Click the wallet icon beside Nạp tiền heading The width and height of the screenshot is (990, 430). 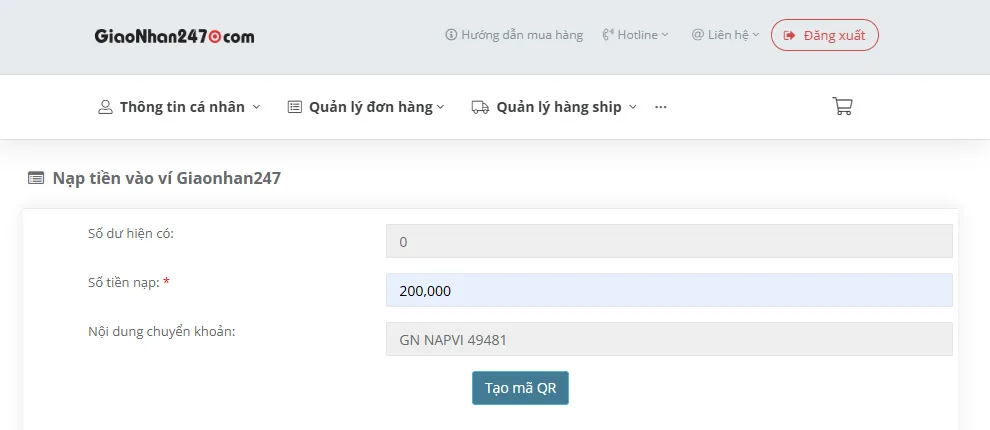tap(36, 178)
